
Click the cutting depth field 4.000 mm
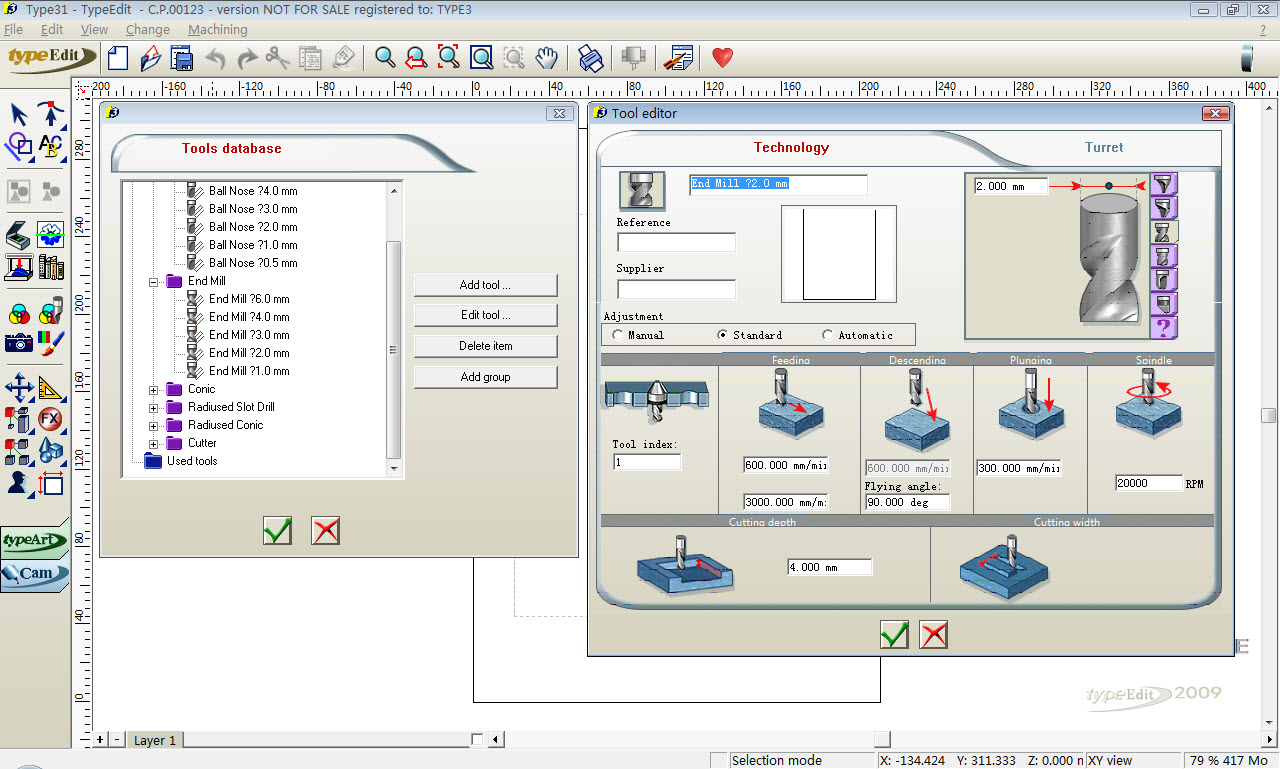point(829,567)
